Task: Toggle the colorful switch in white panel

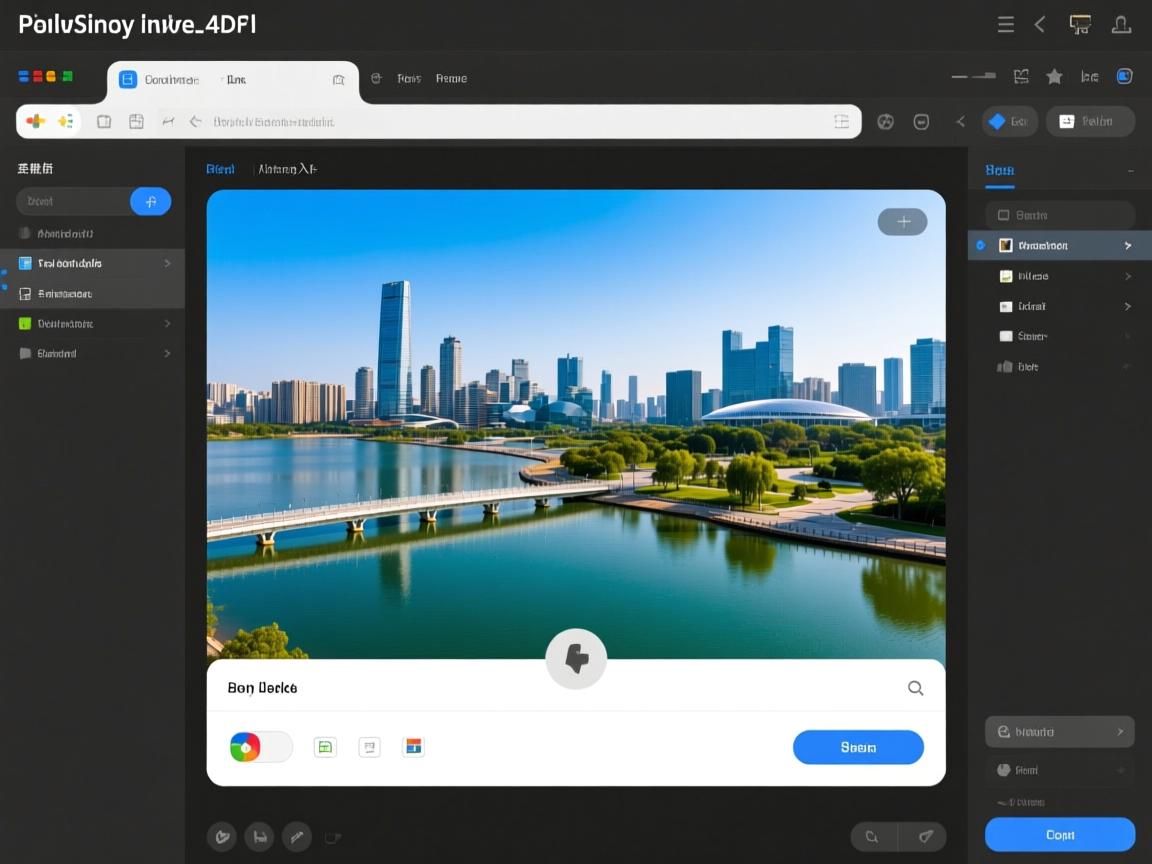Action: point(260,747)
